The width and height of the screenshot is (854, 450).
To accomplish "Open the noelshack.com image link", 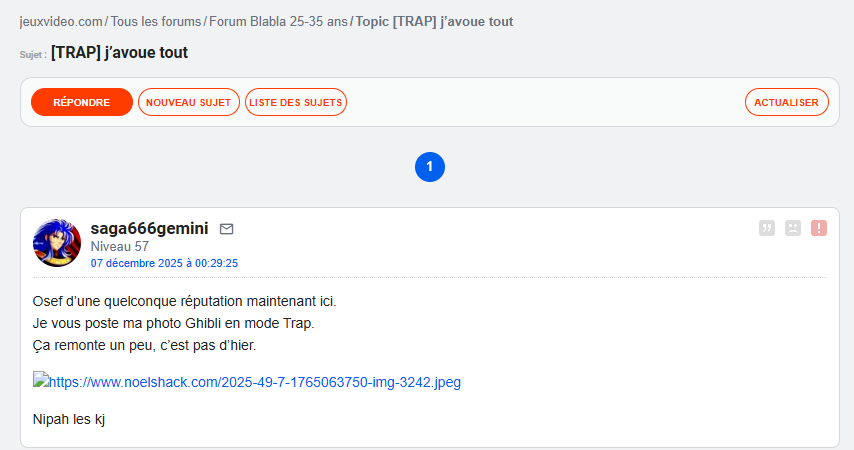I will point(255,381).
